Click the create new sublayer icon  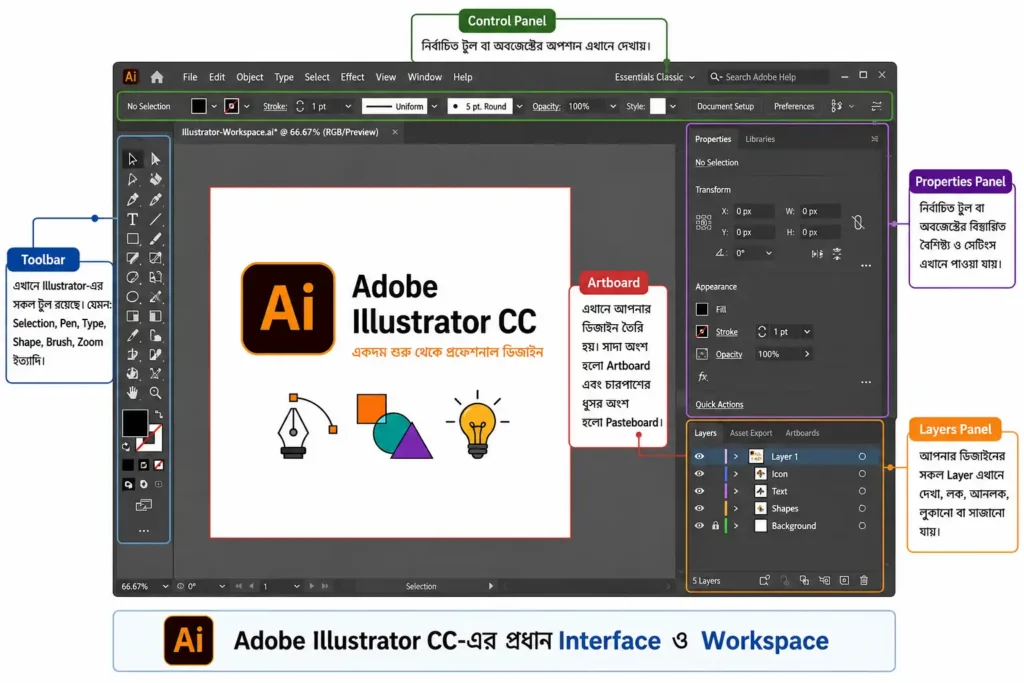(825, 580)
